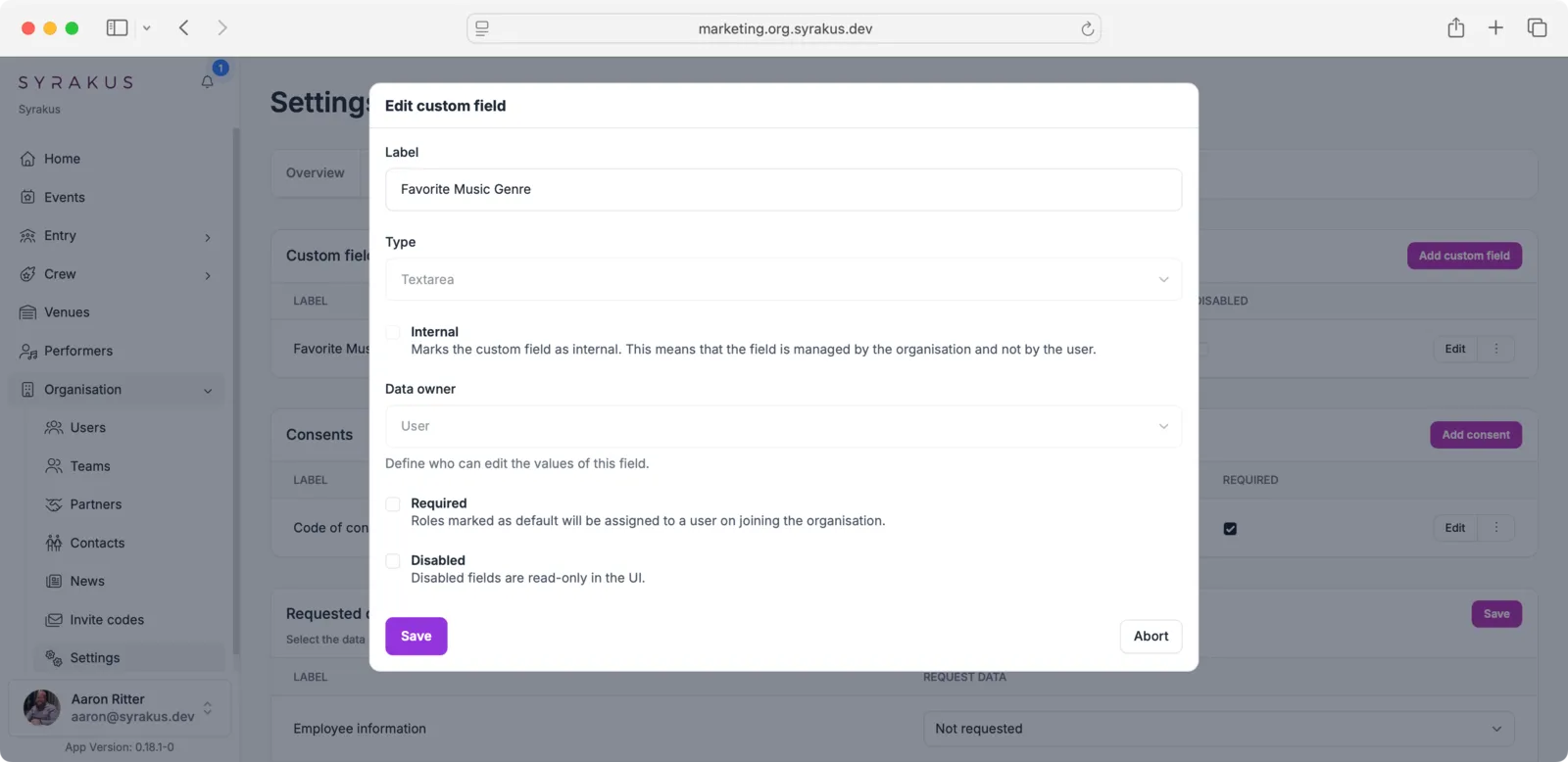Open the Type dropdown showing Textarea
The image size is (1568, 762).
coord(783,279)
